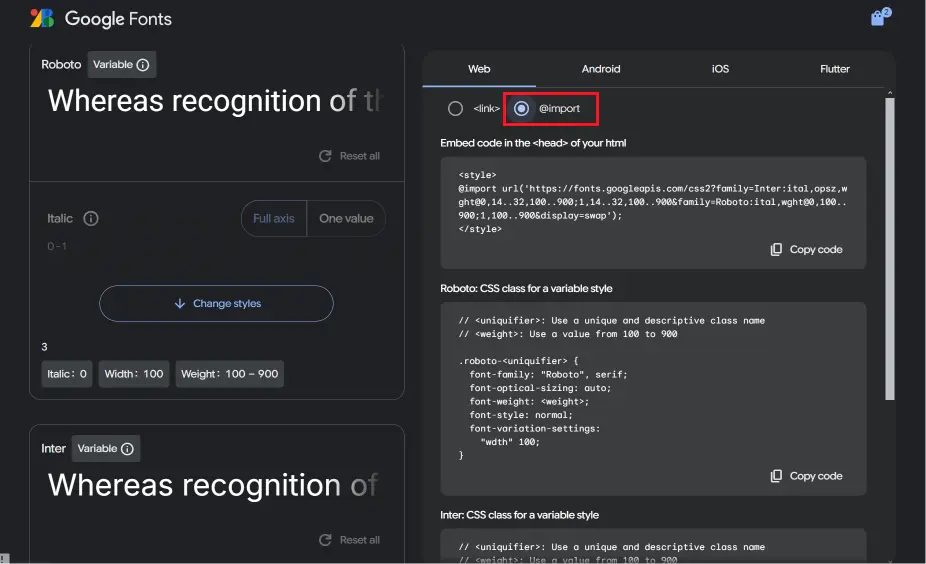Copy the Roboto CSS class code
Screen dimensions: 926x564
click(x=806, y=476)
